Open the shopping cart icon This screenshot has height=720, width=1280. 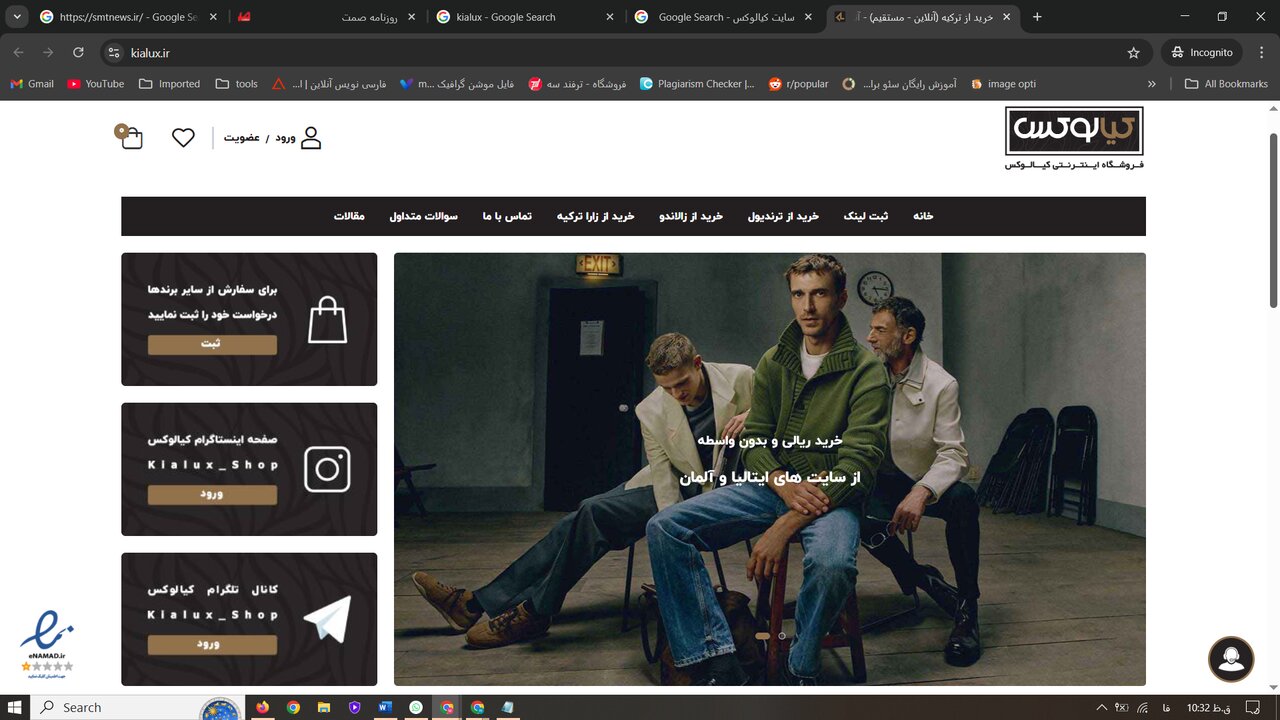[x=131, y=138]
